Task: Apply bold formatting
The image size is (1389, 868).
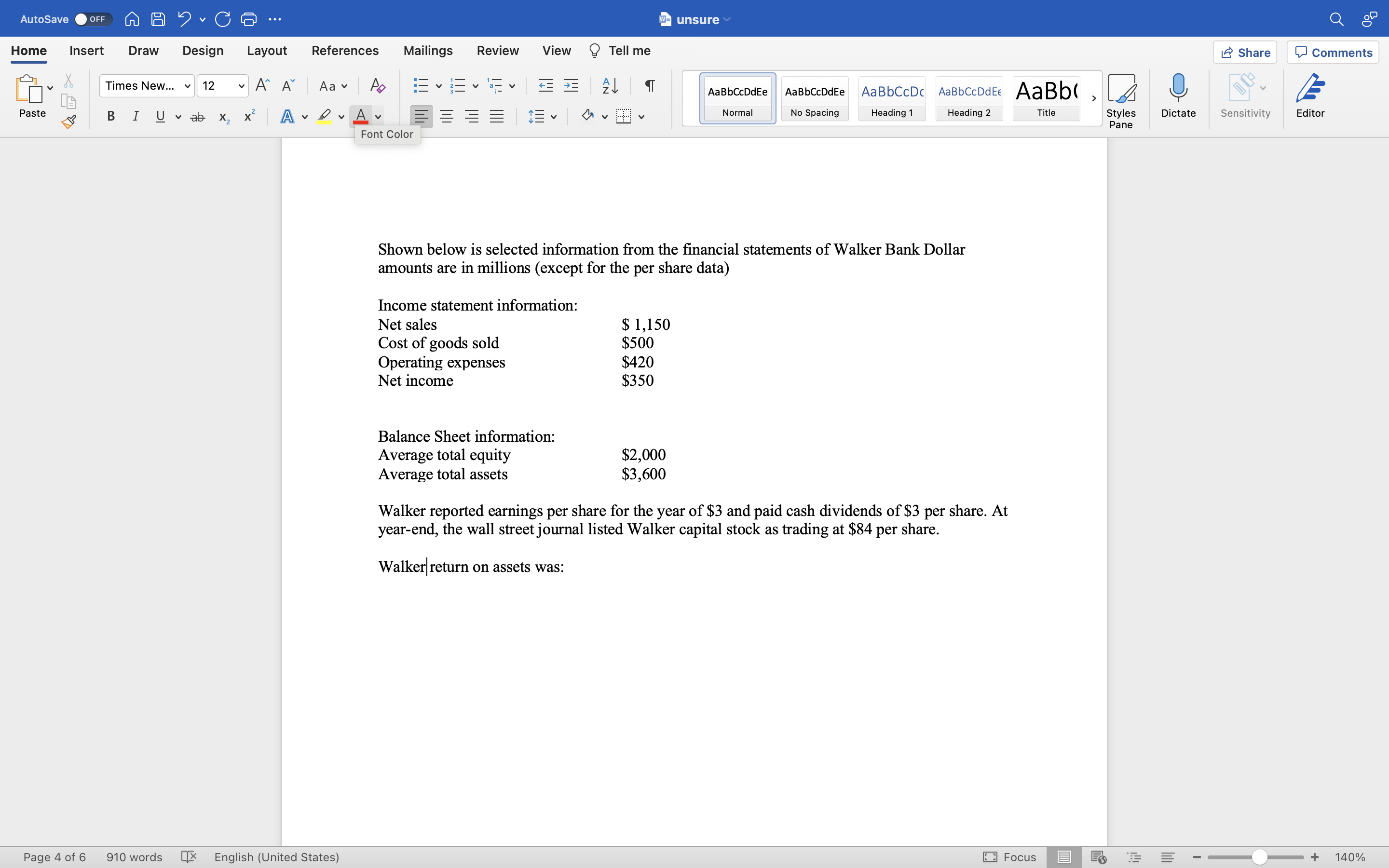Action: (x=110, y=116)
